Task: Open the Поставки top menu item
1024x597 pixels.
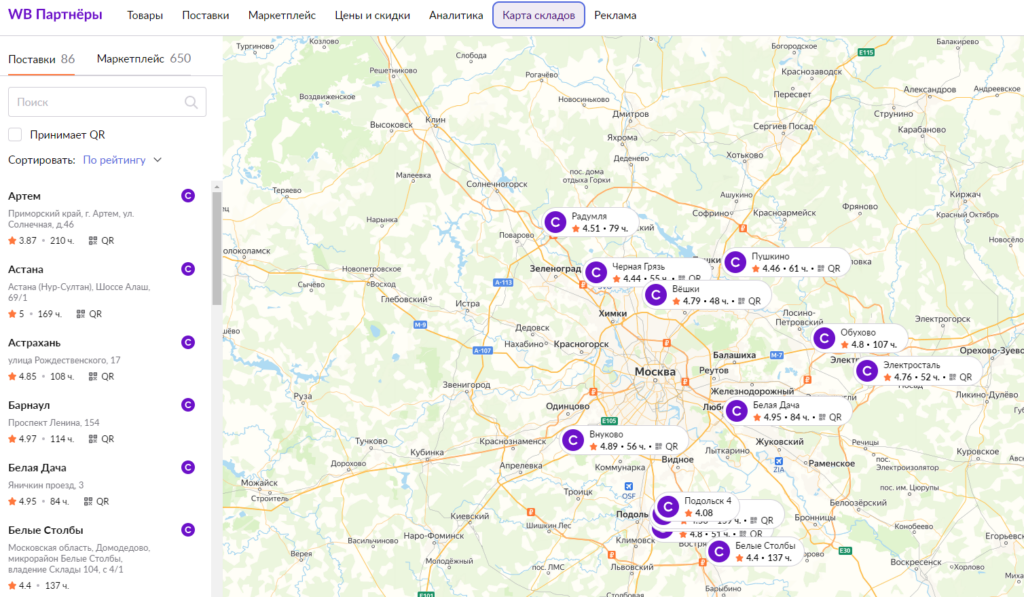Action: pyautogui.click(x=206, y=15)
